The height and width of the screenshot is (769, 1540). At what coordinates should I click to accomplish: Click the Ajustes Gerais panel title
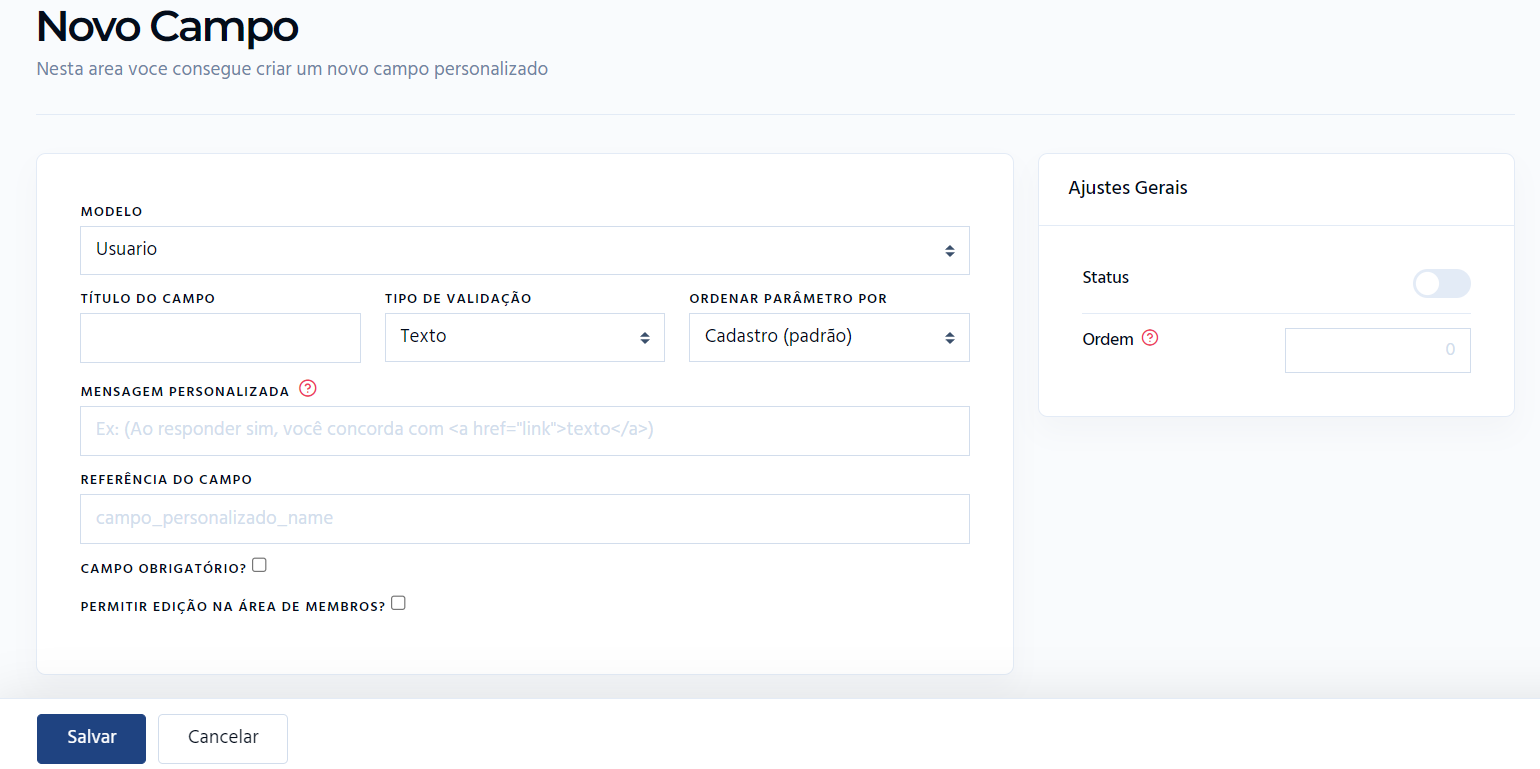(x=1128, y=188)
